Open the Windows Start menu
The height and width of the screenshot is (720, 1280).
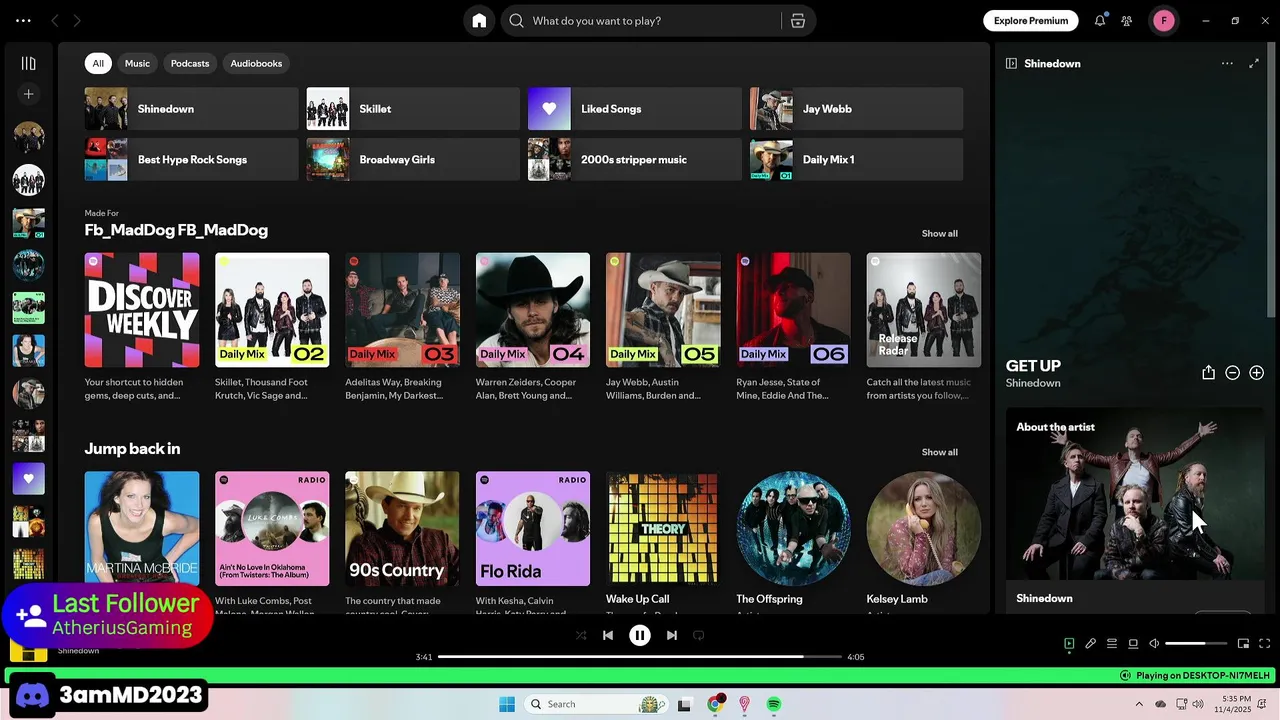(507, 704)
